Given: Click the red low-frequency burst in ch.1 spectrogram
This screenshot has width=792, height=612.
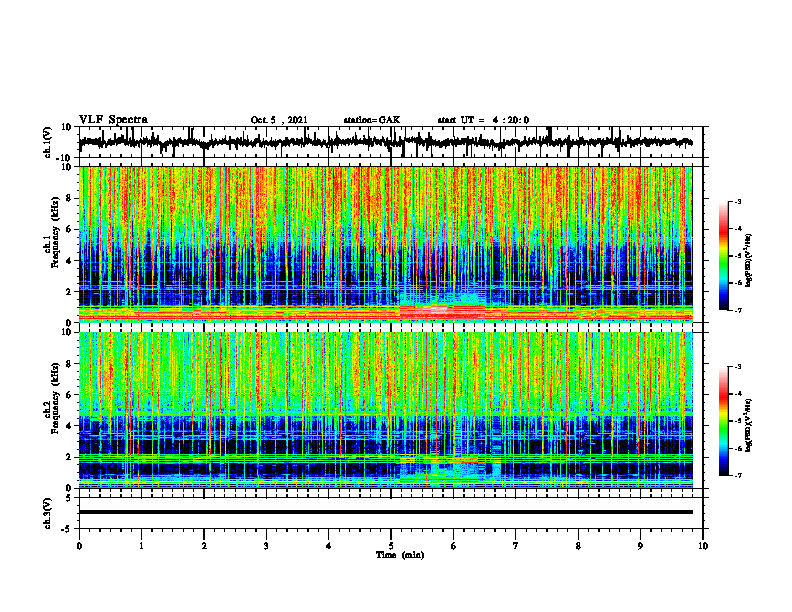Looking at the screenshot, I should (440, 315).
